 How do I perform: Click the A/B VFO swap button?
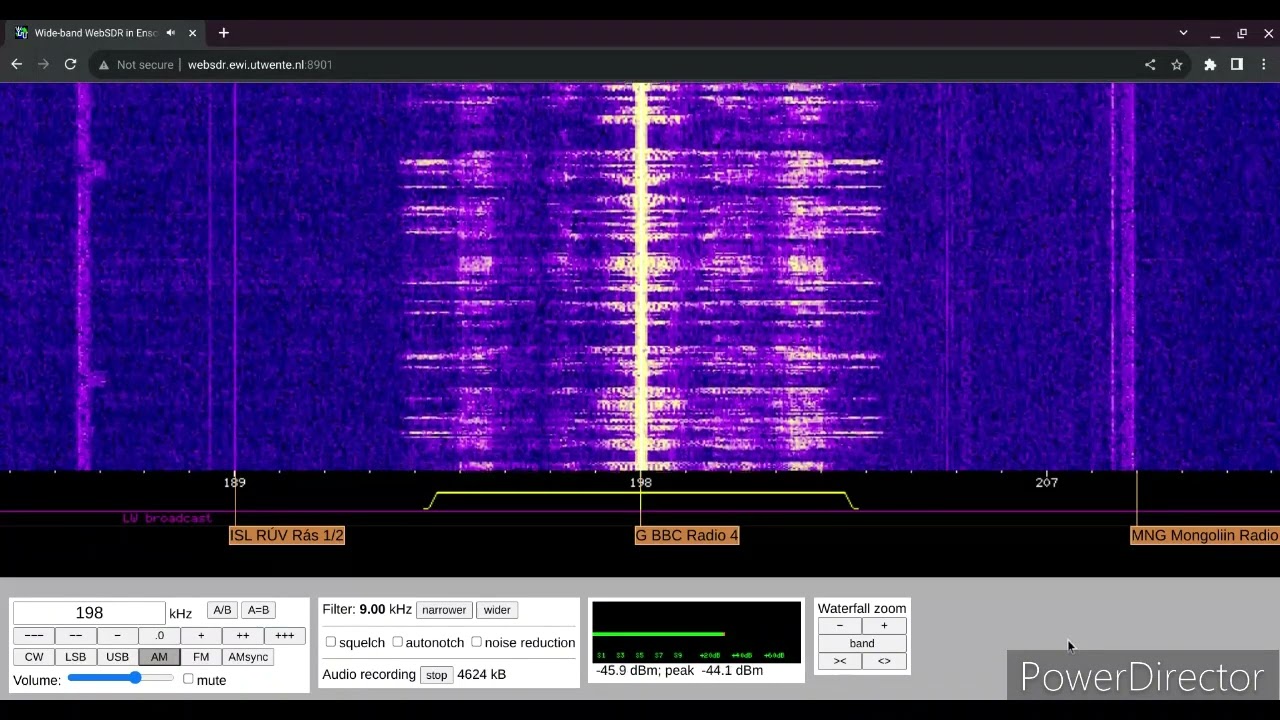point(222,610)
